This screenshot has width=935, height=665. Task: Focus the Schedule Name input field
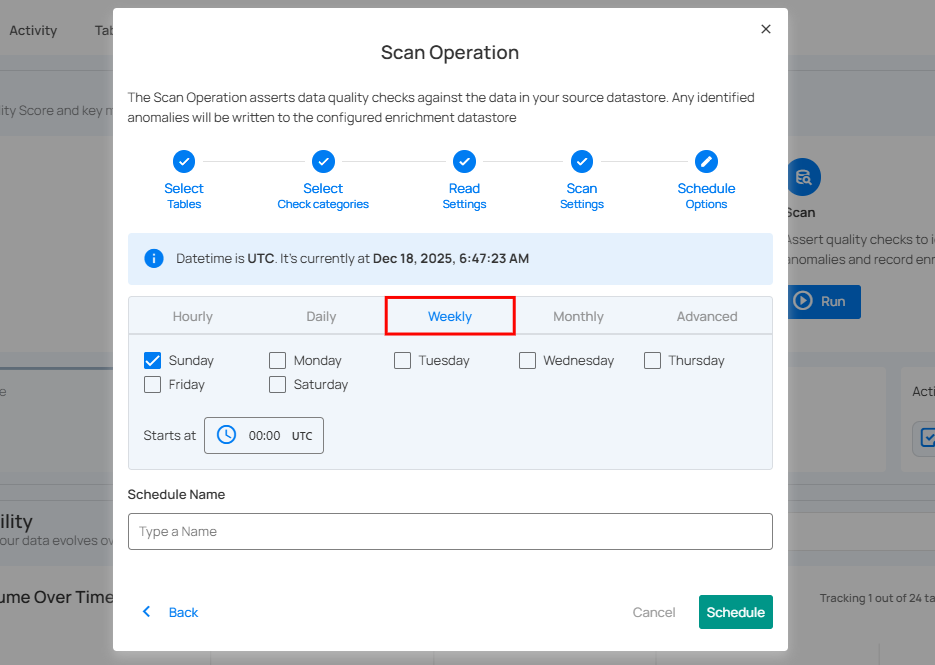click(x=450, y=531)
